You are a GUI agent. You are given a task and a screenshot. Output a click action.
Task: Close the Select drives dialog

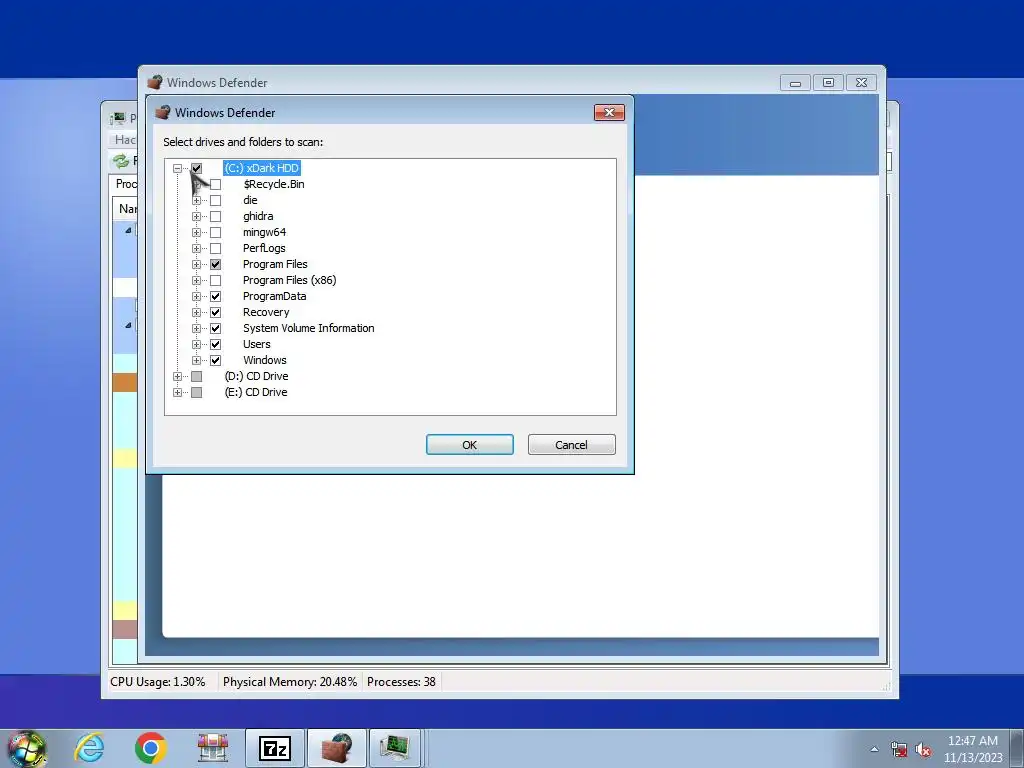609,112
